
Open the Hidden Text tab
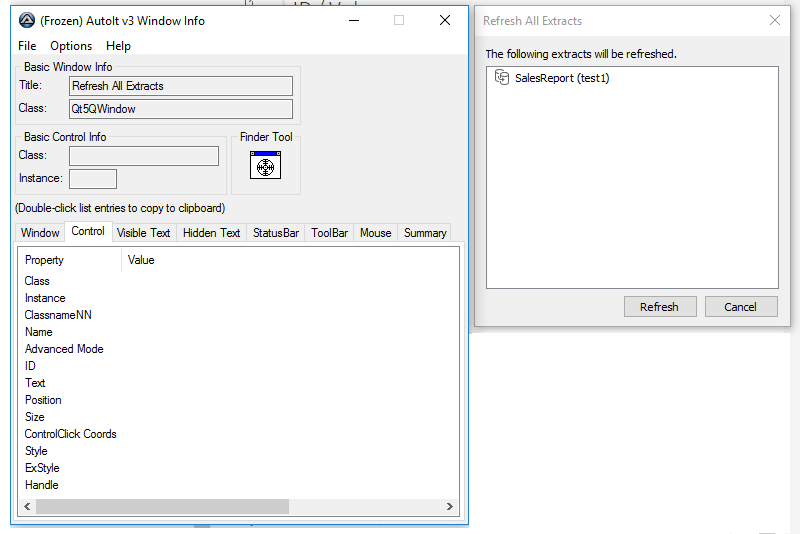[x=212, y=233]
